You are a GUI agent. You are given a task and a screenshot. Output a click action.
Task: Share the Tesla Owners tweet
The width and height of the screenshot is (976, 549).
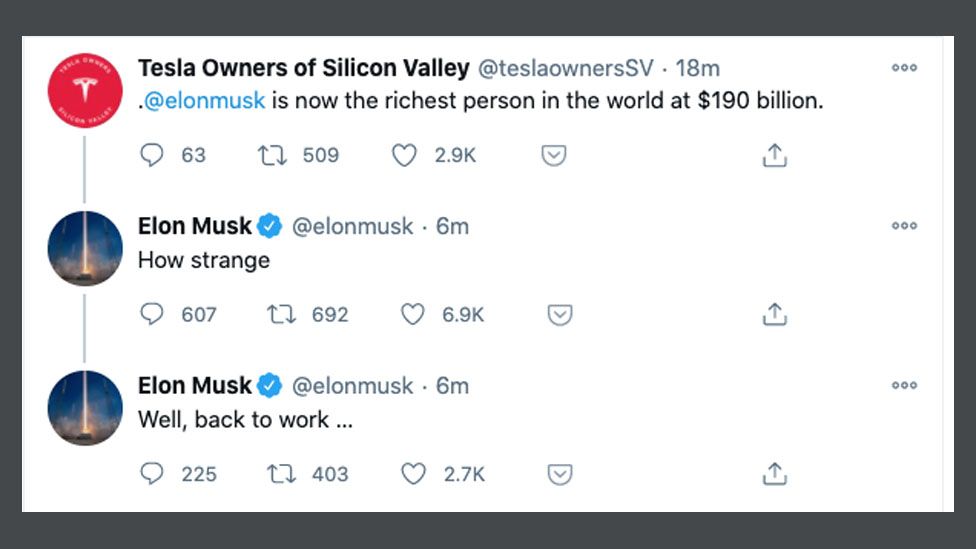pyautogui.click(x=775, y=155)
